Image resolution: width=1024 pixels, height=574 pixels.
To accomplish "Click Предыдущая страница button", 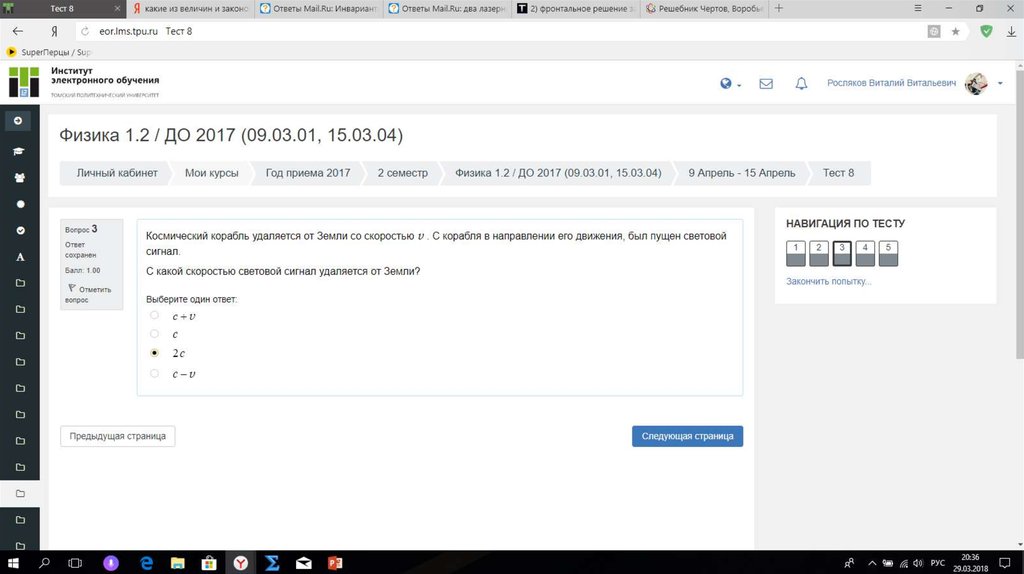I will tap(118, 436).
